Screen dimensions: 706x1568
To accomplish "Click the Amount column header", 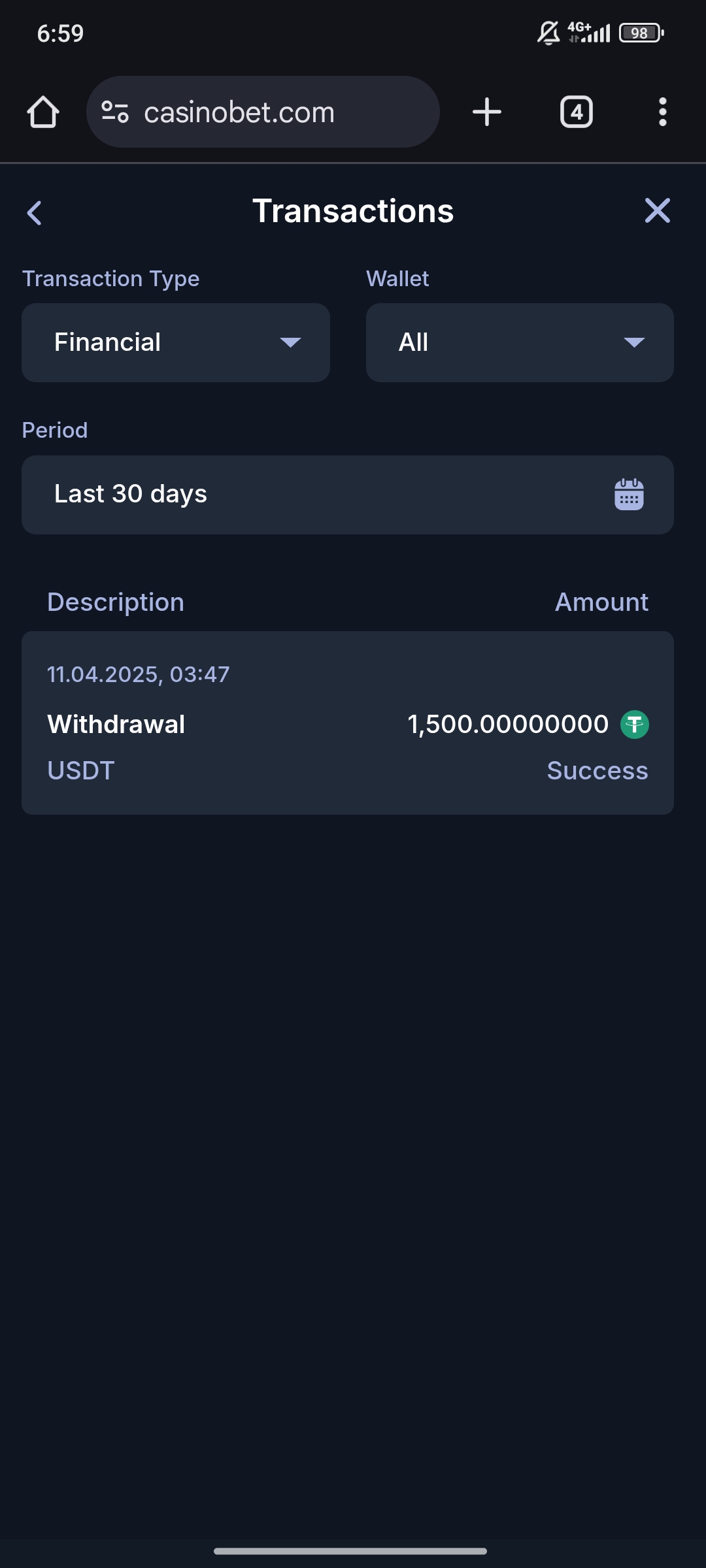I will pos(601,602).
